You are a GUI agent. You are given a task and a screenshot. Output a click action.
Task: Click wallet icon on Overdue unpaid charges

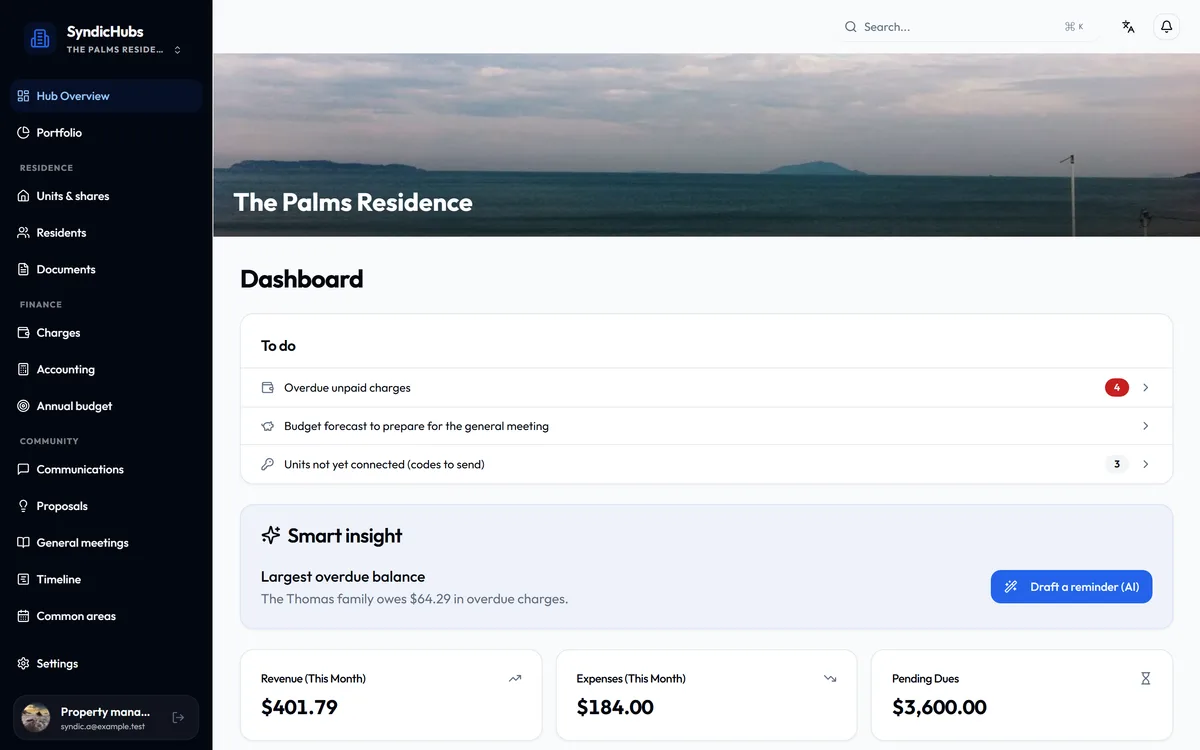267,388
